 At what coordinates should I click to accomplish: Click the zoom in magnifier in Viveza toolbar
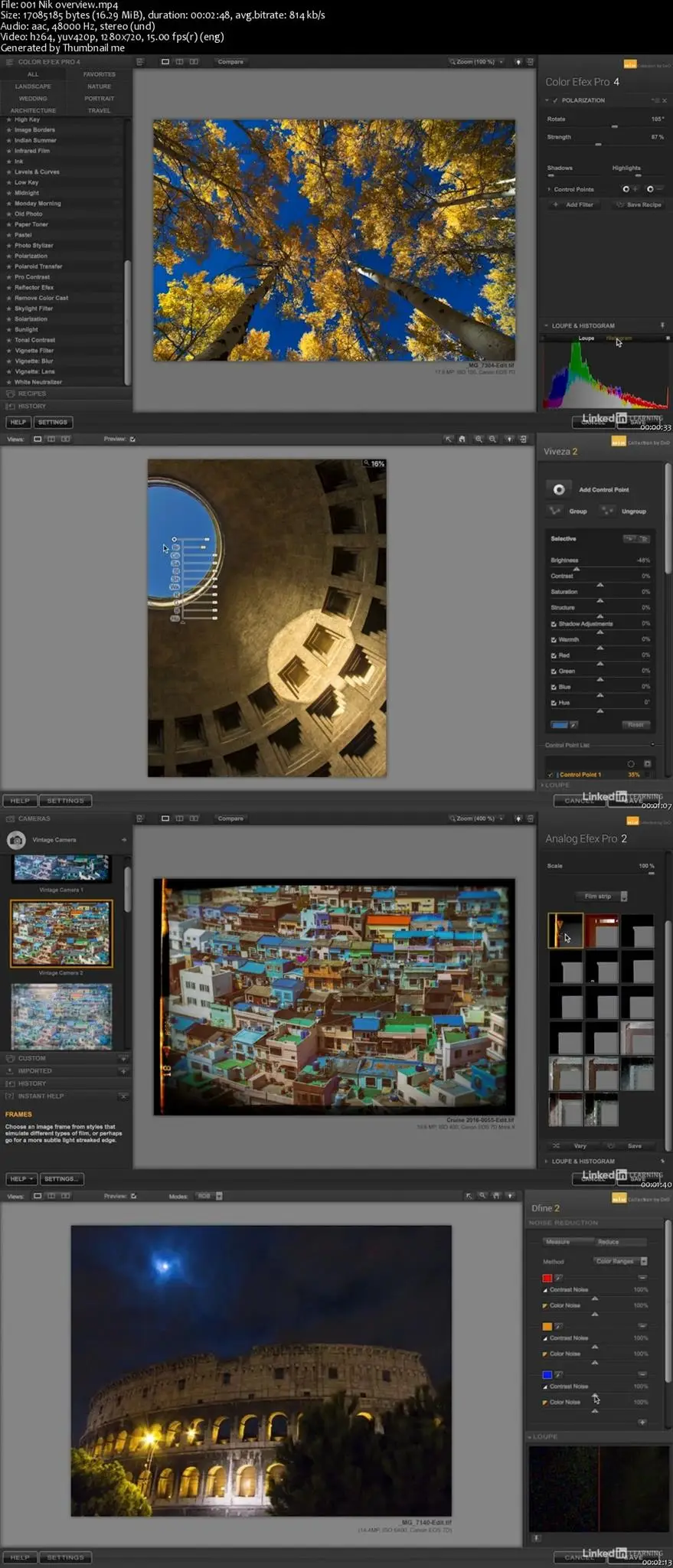[x=479, y=439]
